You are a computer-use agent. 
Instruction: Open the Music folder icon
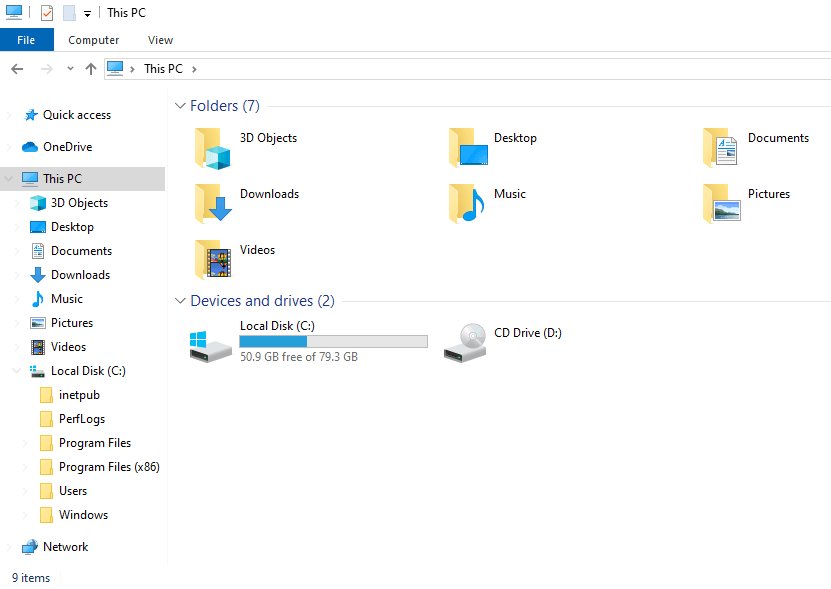[466, 203]
